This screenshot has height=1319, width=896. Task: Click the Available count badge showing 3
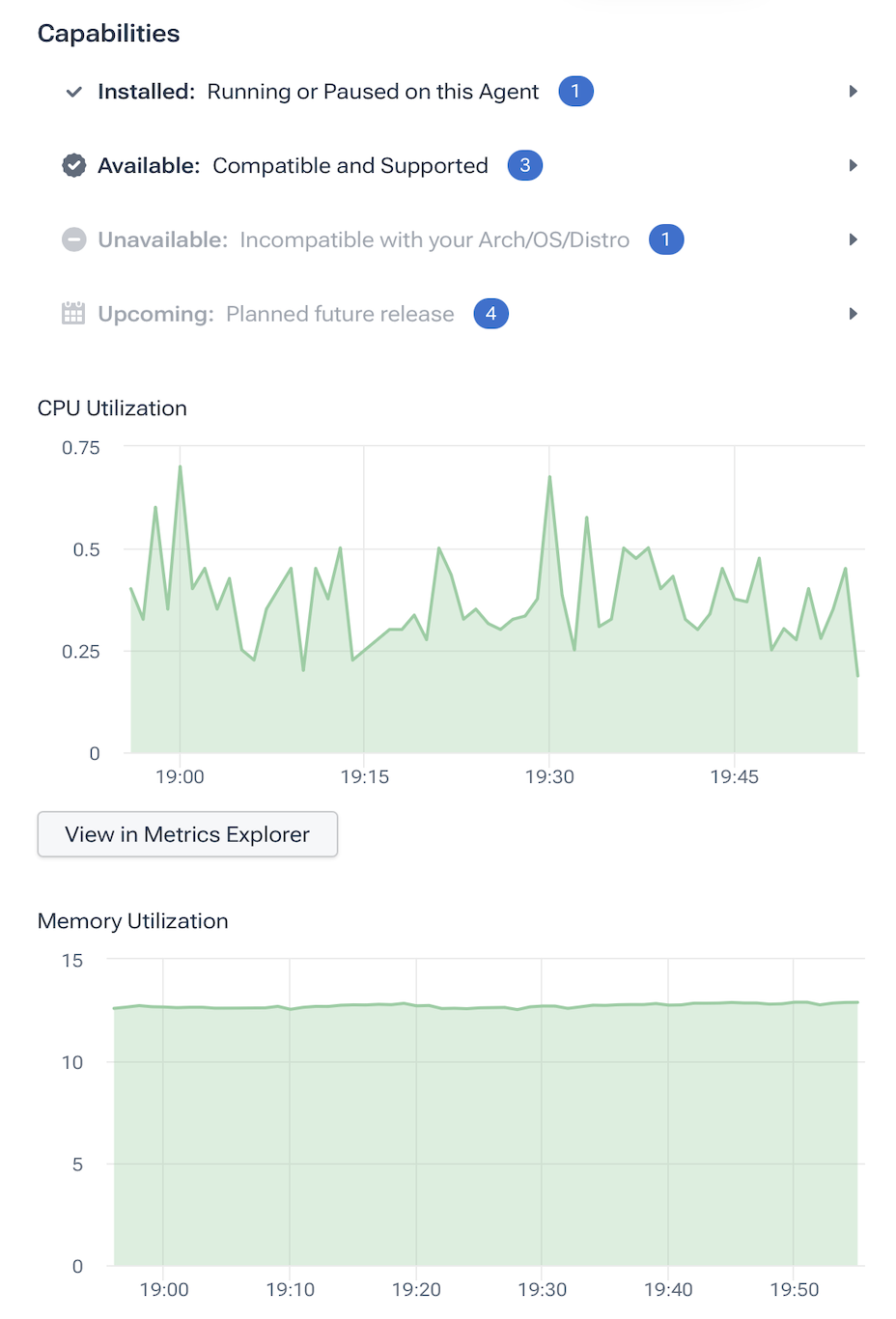coord(525,166)
